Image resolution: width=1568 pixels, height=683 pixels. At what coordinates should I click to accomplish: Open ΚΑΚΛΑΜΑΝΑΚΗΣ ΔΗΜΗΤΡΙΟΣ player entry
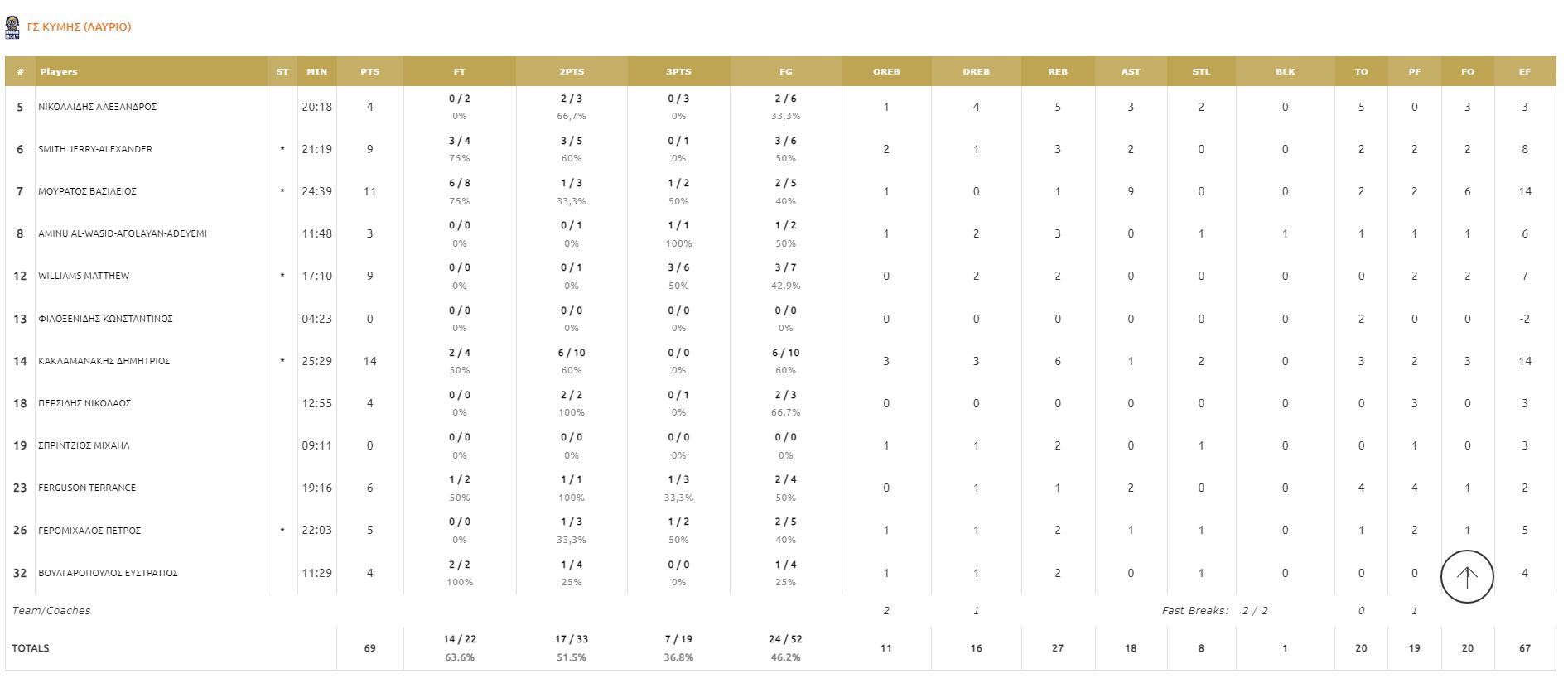pos(104,361)
